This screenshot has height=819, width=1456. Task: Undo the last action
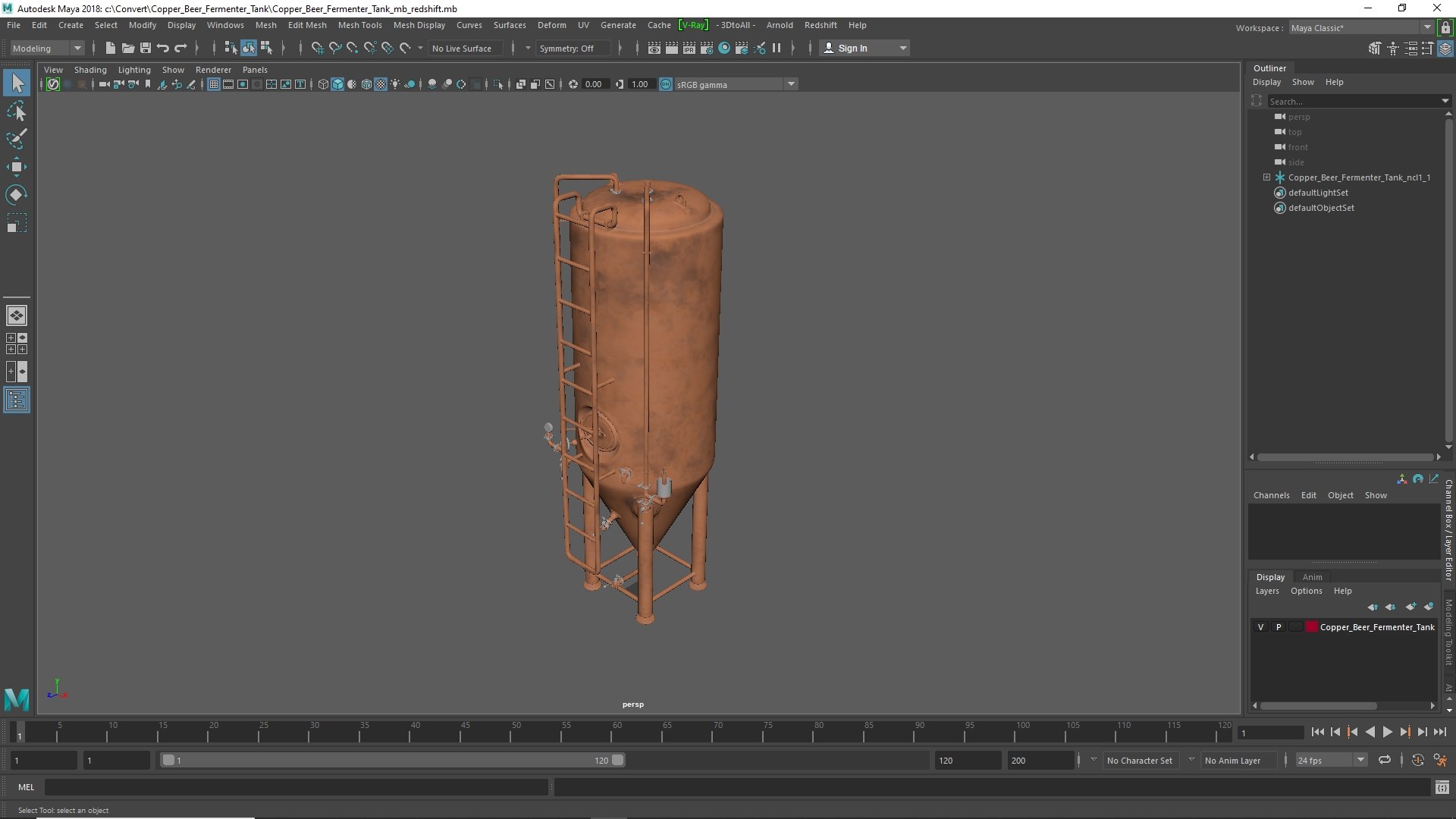[x=162, y=48]
